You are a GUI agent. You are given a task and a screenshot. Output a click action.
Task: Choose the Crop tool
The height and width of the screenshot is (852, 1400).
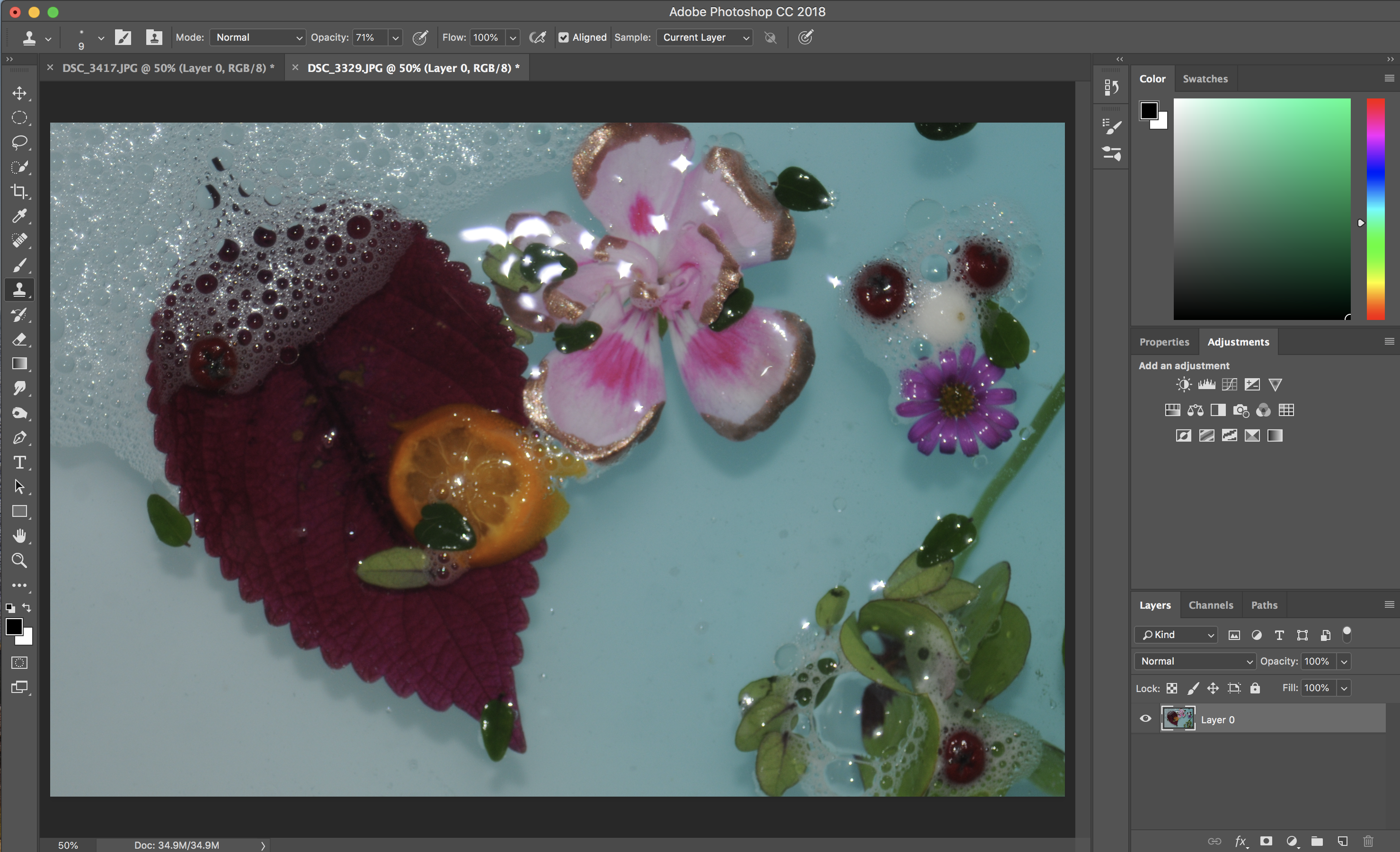pyautogui.click(x=19, y=192)
